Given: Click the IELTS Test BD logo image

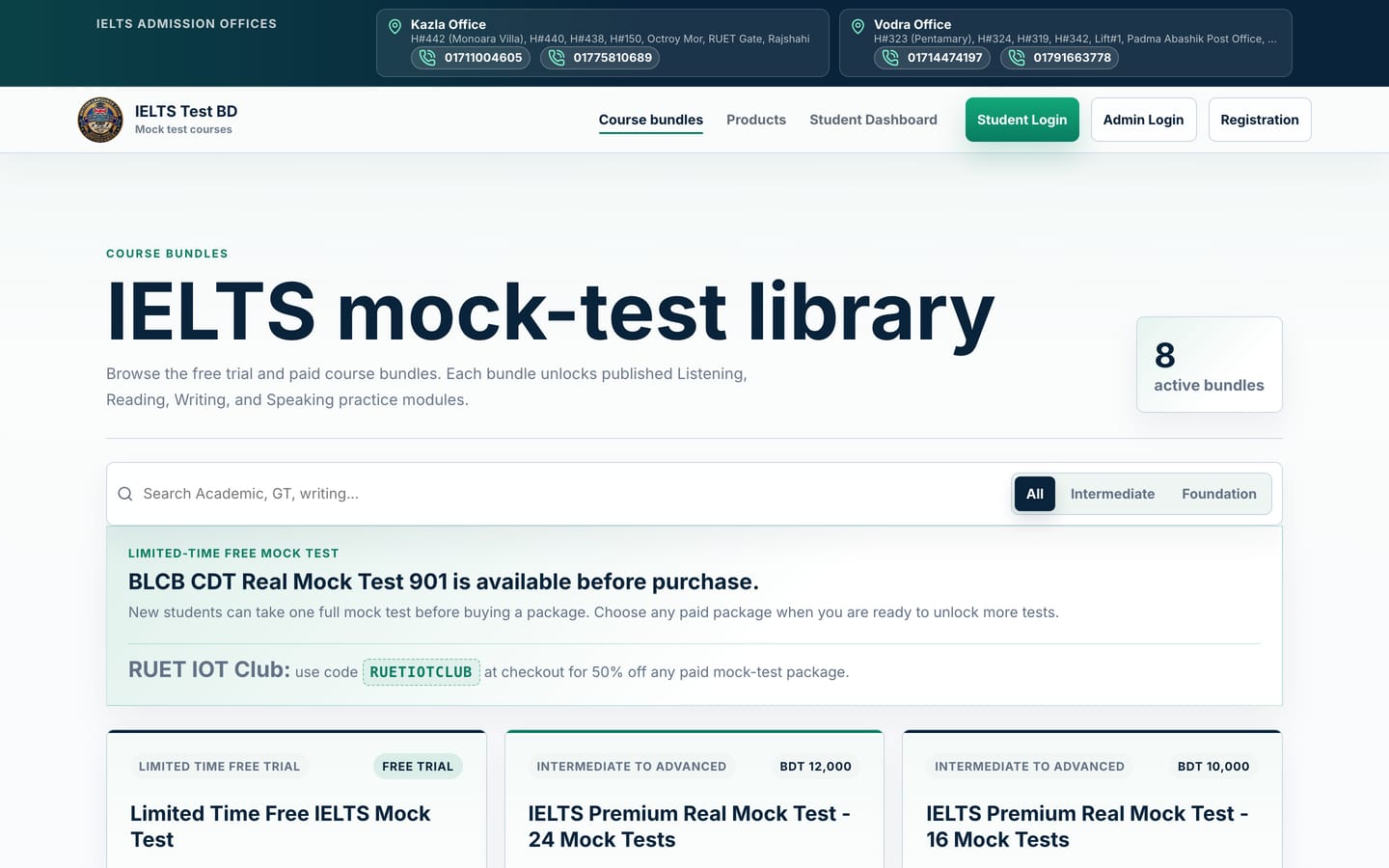Looking at the screenshot, I should (x=100, y=120).
